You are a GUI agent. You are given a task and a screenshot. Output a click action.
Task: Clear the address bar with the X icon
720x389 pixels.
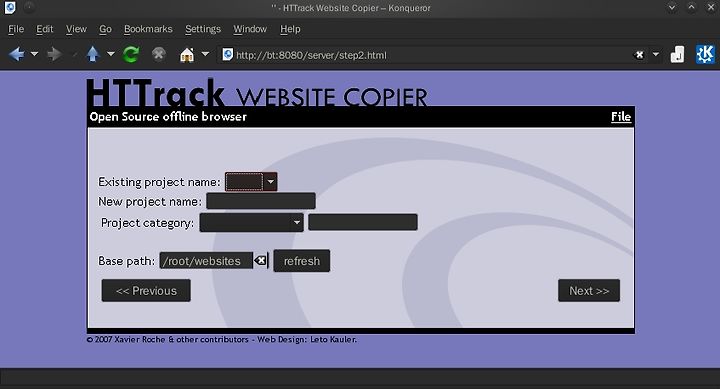(x=639, y=55)
